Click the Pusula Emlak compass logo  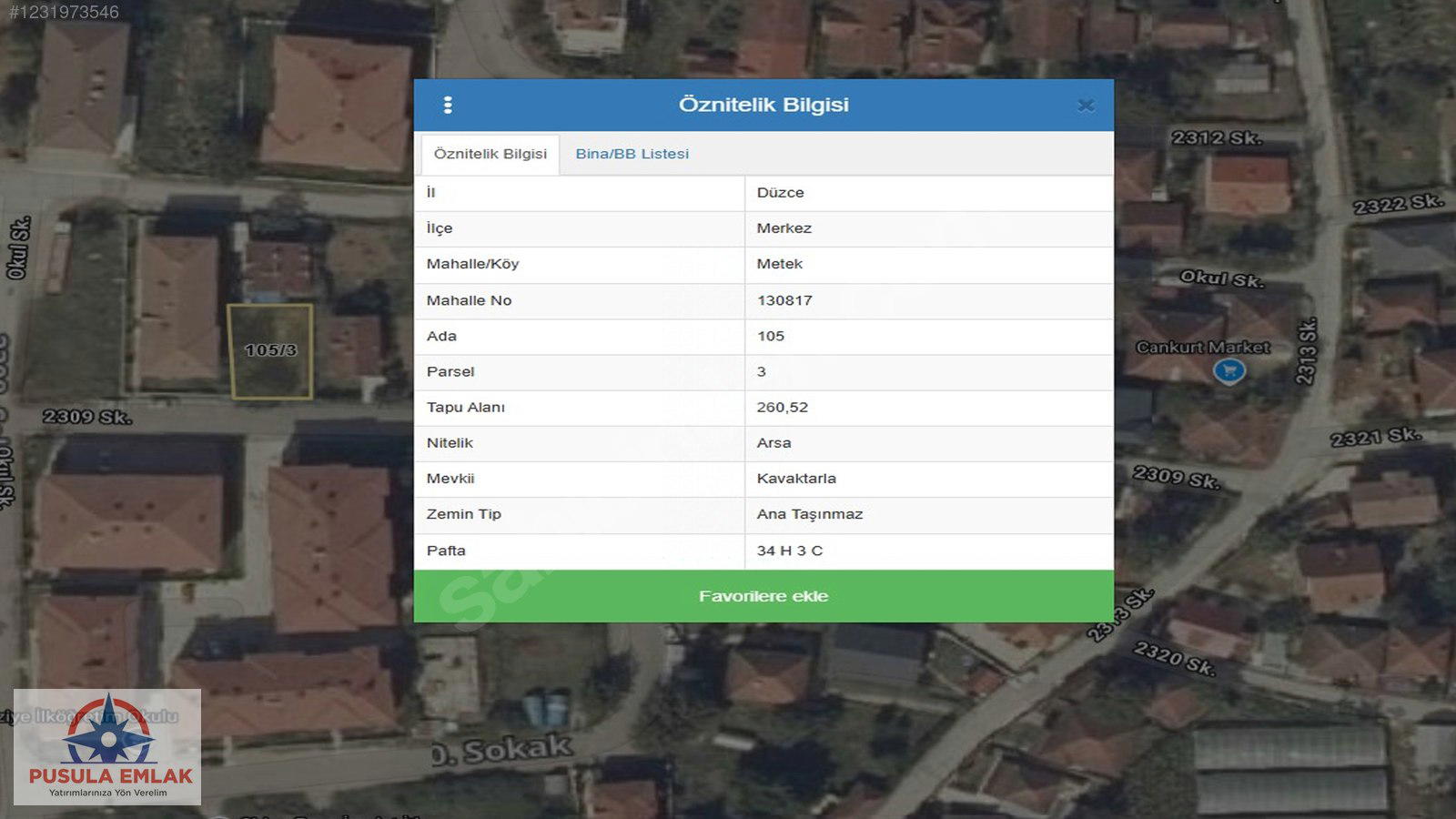click(108, 733)
